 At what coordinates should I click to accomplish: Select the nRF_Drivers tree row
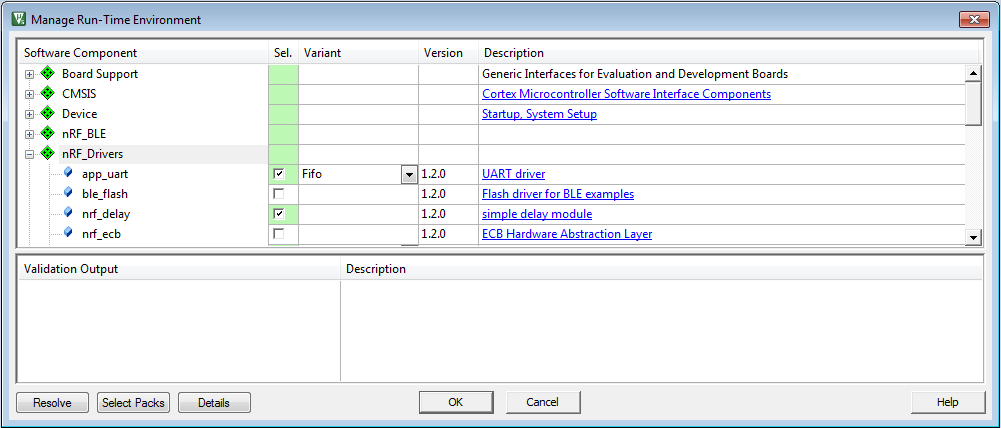[x=92, y=154]
